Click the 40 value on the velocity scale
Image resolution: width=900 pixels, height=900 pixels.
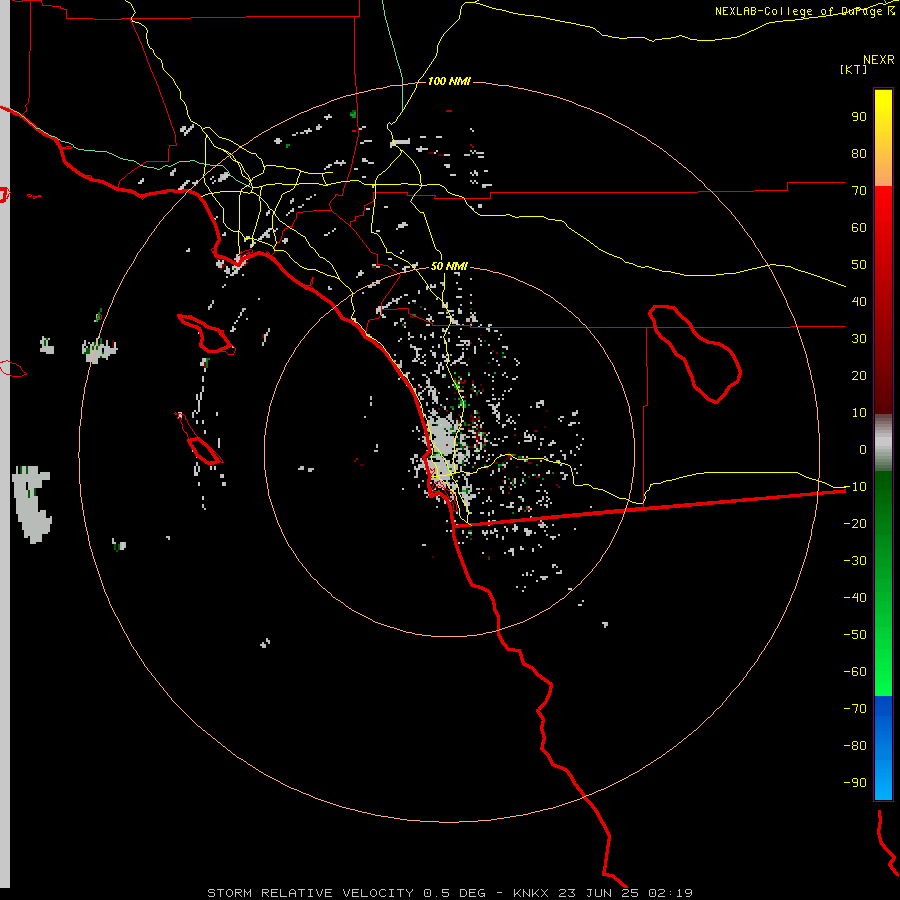[859, 302]
